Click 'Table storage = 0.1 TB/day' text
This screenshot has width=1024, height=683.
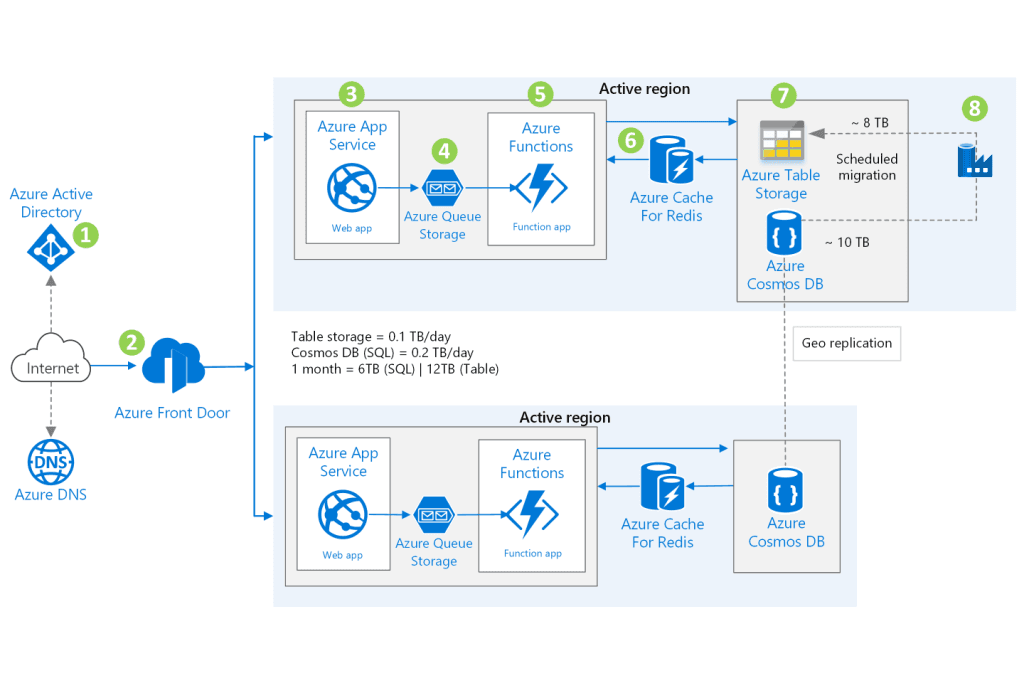pyautogui.click(x=371, y=337)
